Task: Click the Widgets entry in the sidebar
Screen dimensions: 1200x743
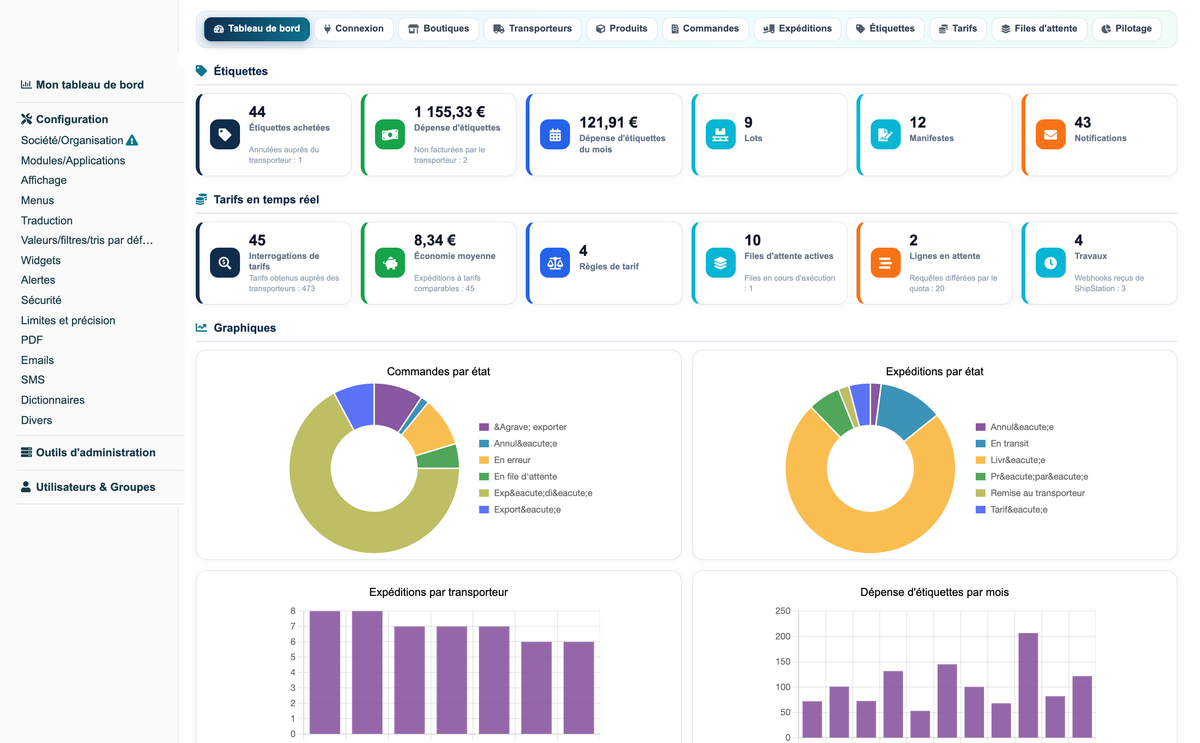Action: point(41,261)
